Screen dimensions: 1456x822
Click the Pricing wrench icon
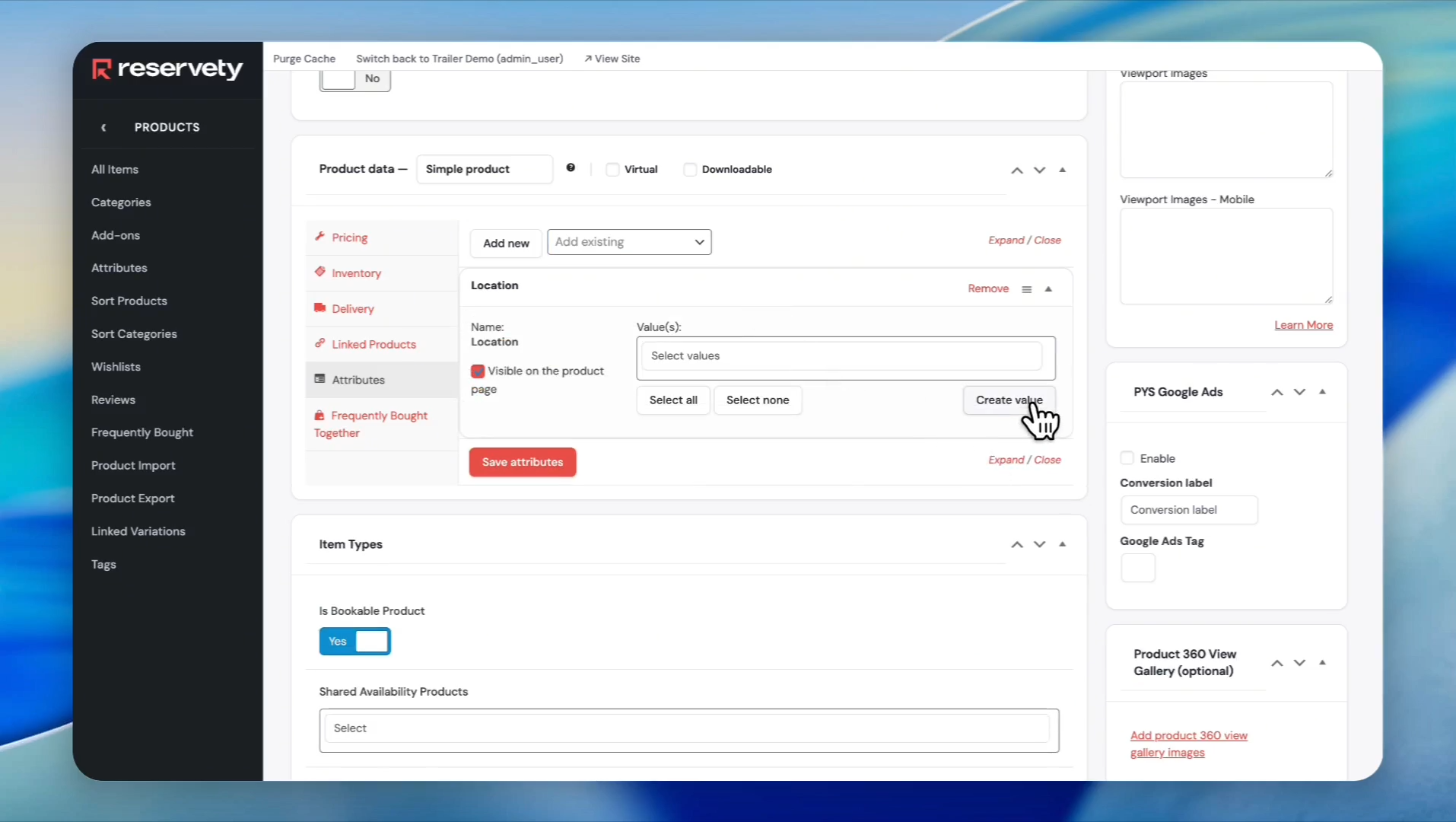tap(320, 237)
